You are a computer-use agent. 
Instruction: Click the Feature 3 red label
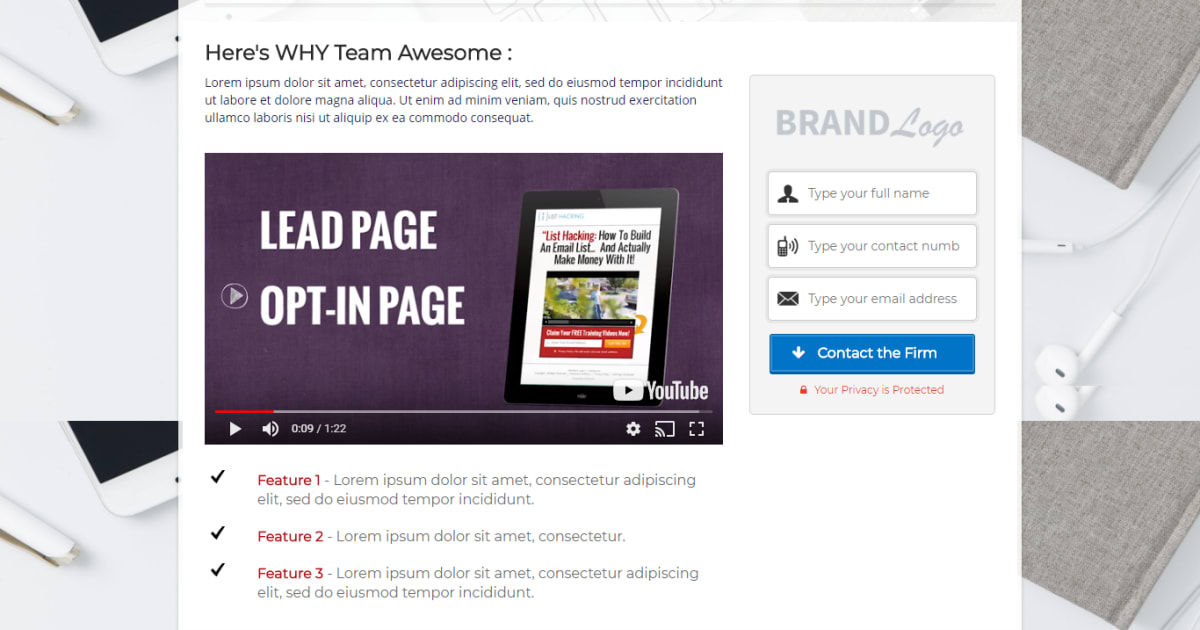pyautogui.click(x=290, y=574)
